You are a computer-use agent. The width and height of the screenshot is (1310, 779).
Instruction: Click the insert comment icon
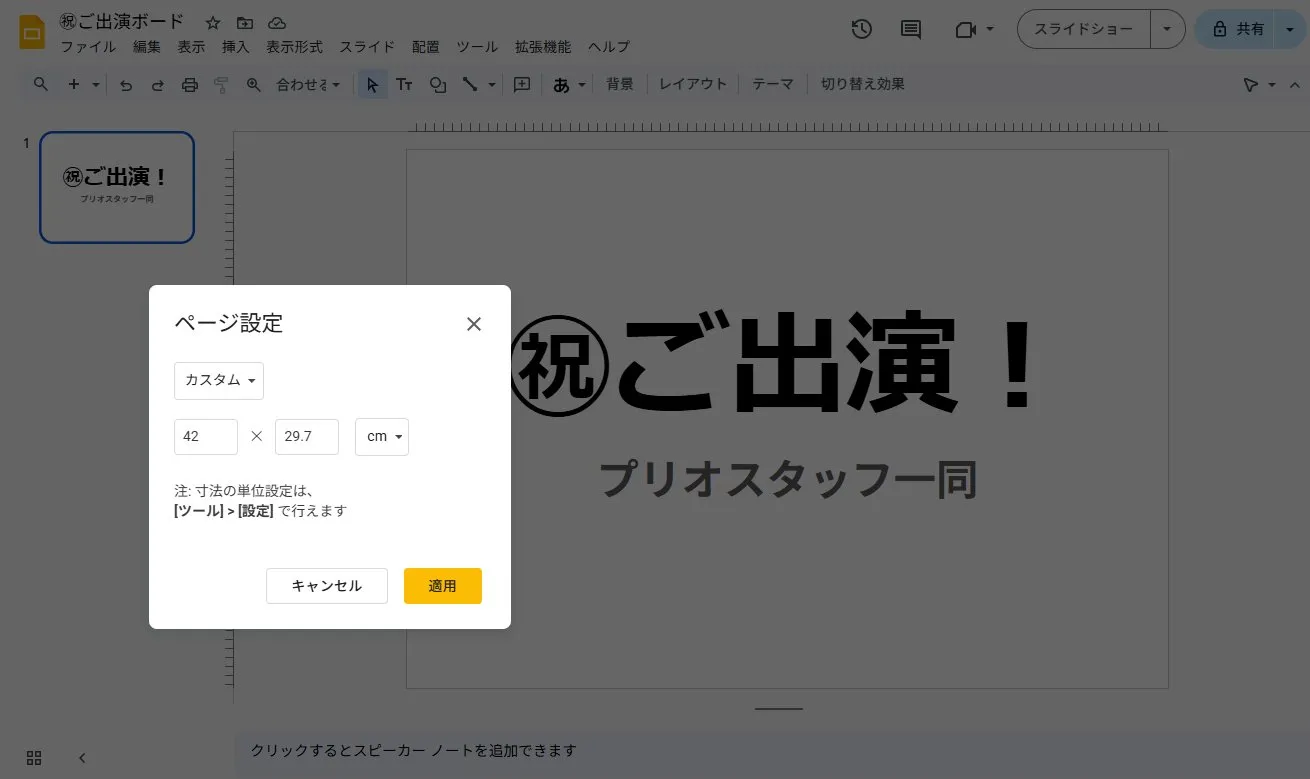[x=522, y=85]
